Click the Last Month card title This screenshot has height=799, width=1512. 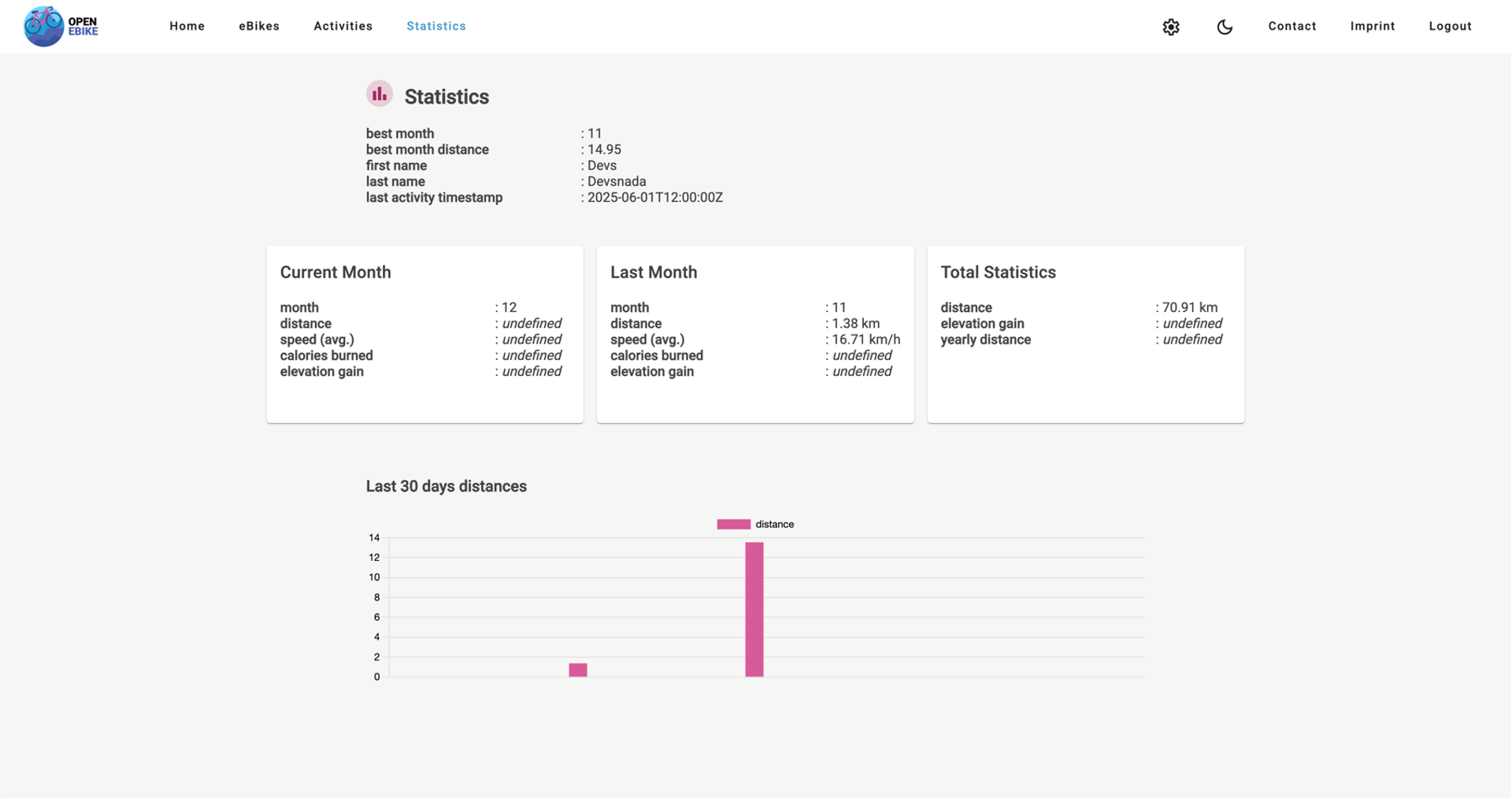click(654, 272)
